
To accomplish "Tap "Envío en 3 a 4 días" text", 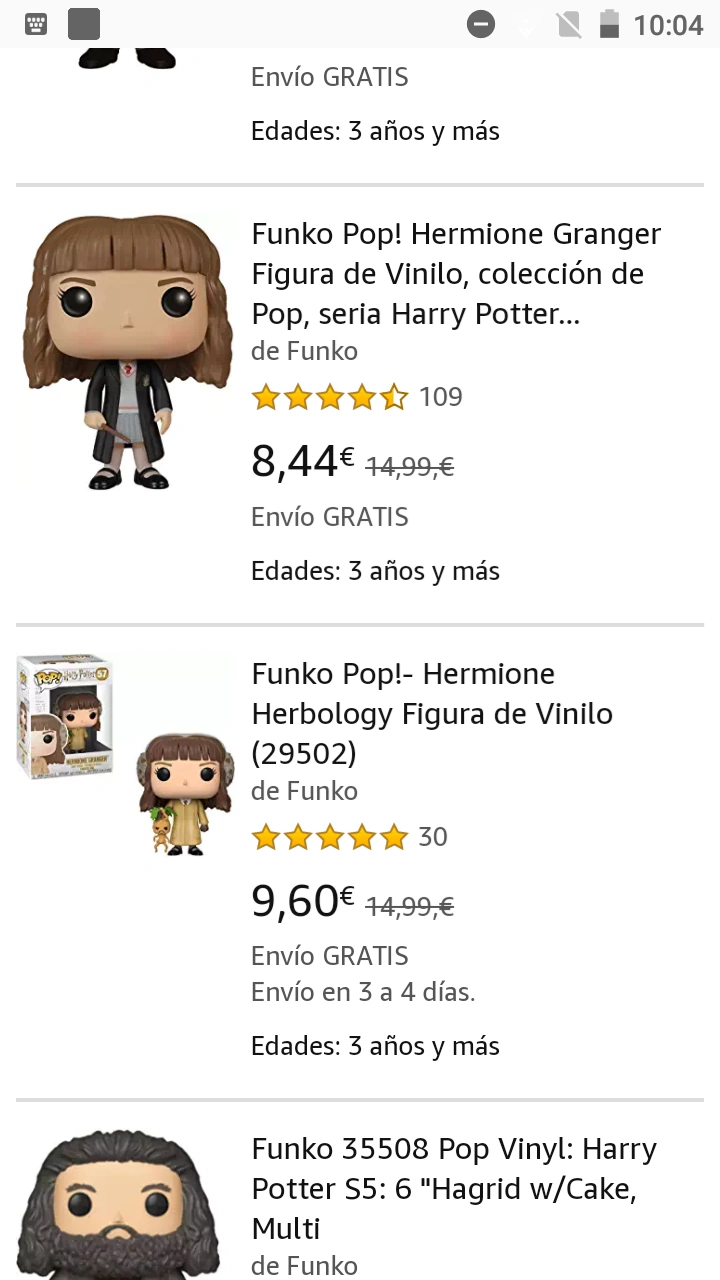I will [x=363, y=992].
